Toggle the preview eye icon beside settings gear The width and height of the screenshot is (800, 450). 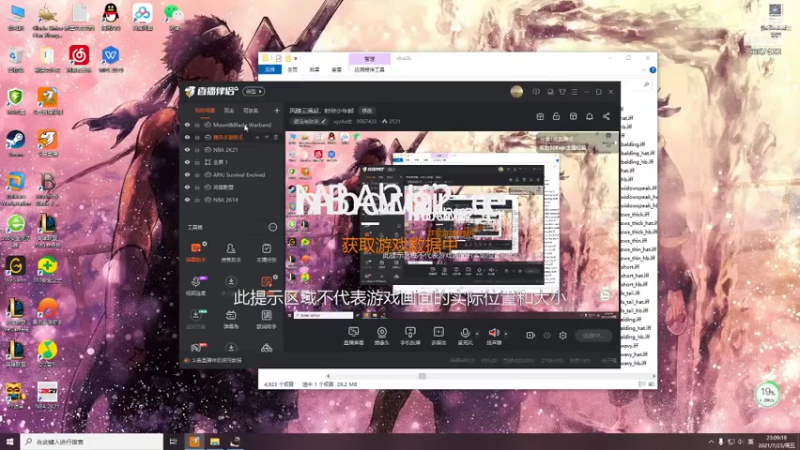click(x=547, y=335)
